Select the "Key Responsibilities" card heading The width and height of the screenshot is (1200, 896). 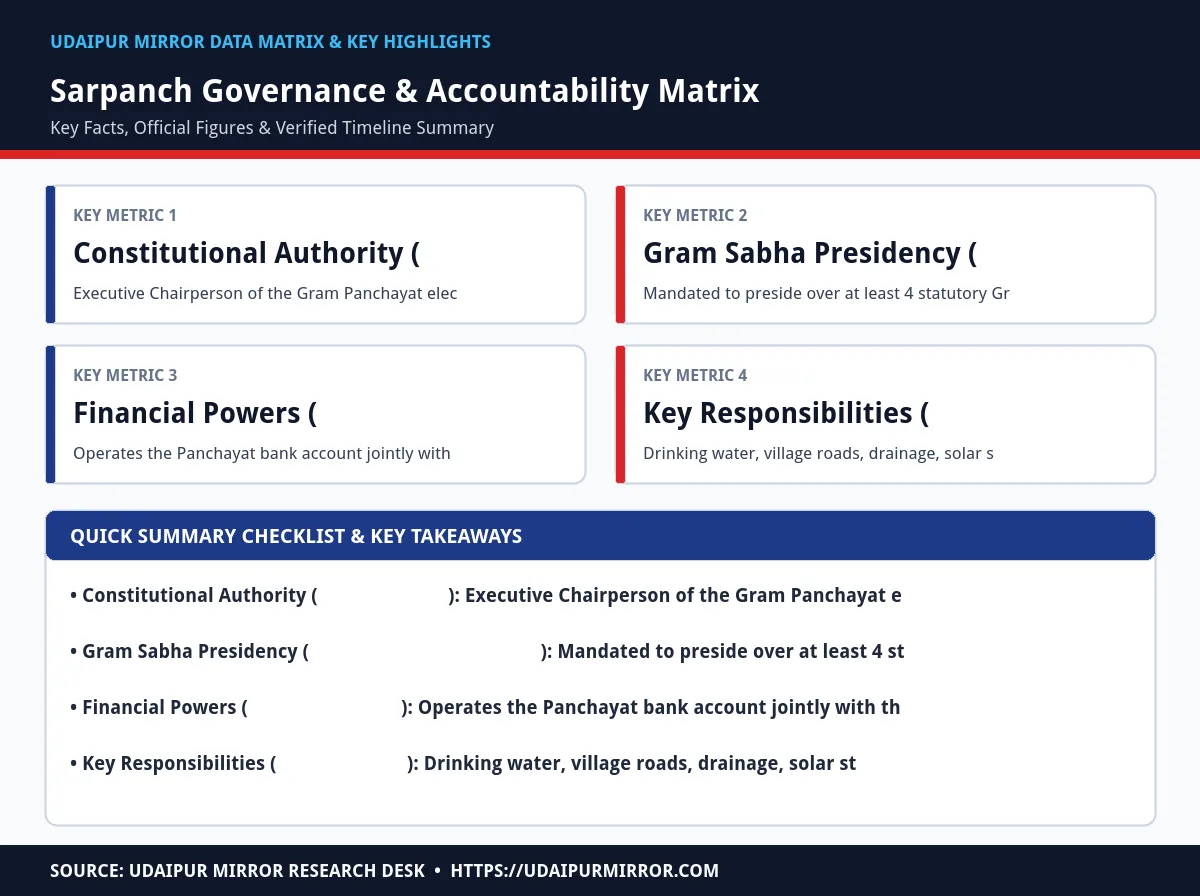tap(786, 413)
